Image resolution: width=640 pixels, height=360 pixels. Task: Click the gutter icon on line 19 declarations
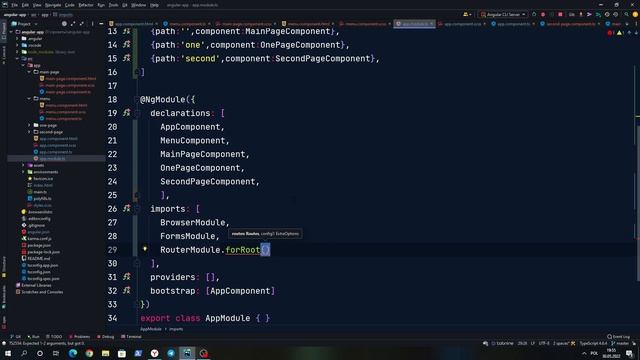[x=127, y=113]
